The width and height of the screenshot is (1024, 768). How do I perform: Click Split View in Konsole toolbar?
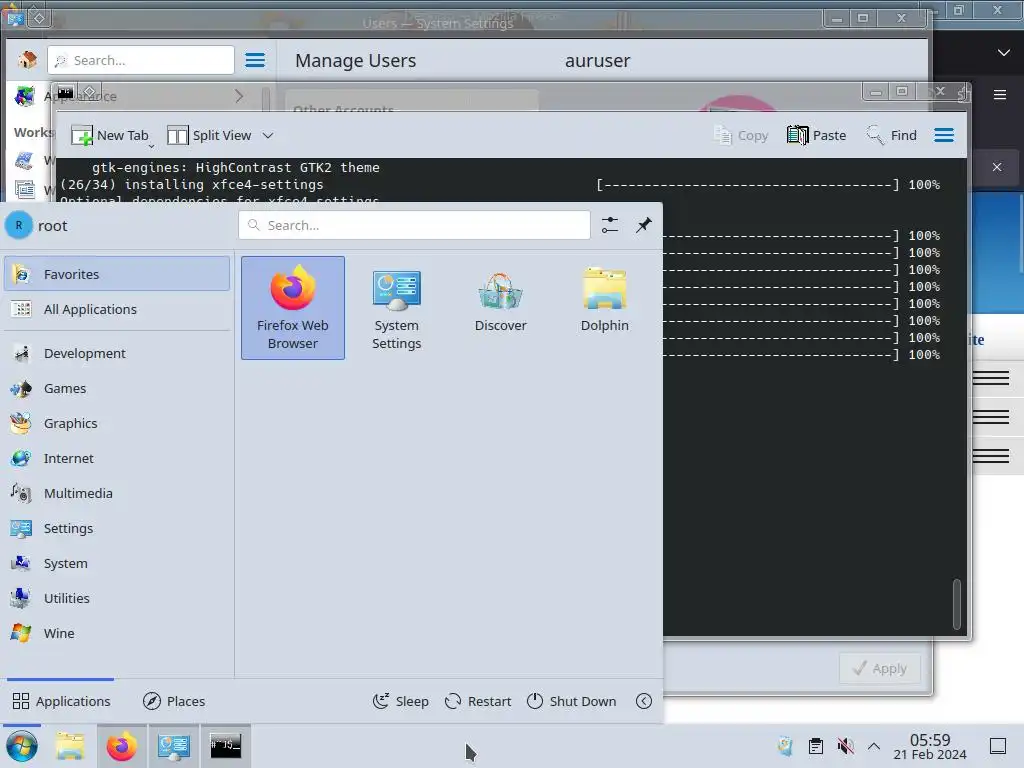click(x=210, y=135)
